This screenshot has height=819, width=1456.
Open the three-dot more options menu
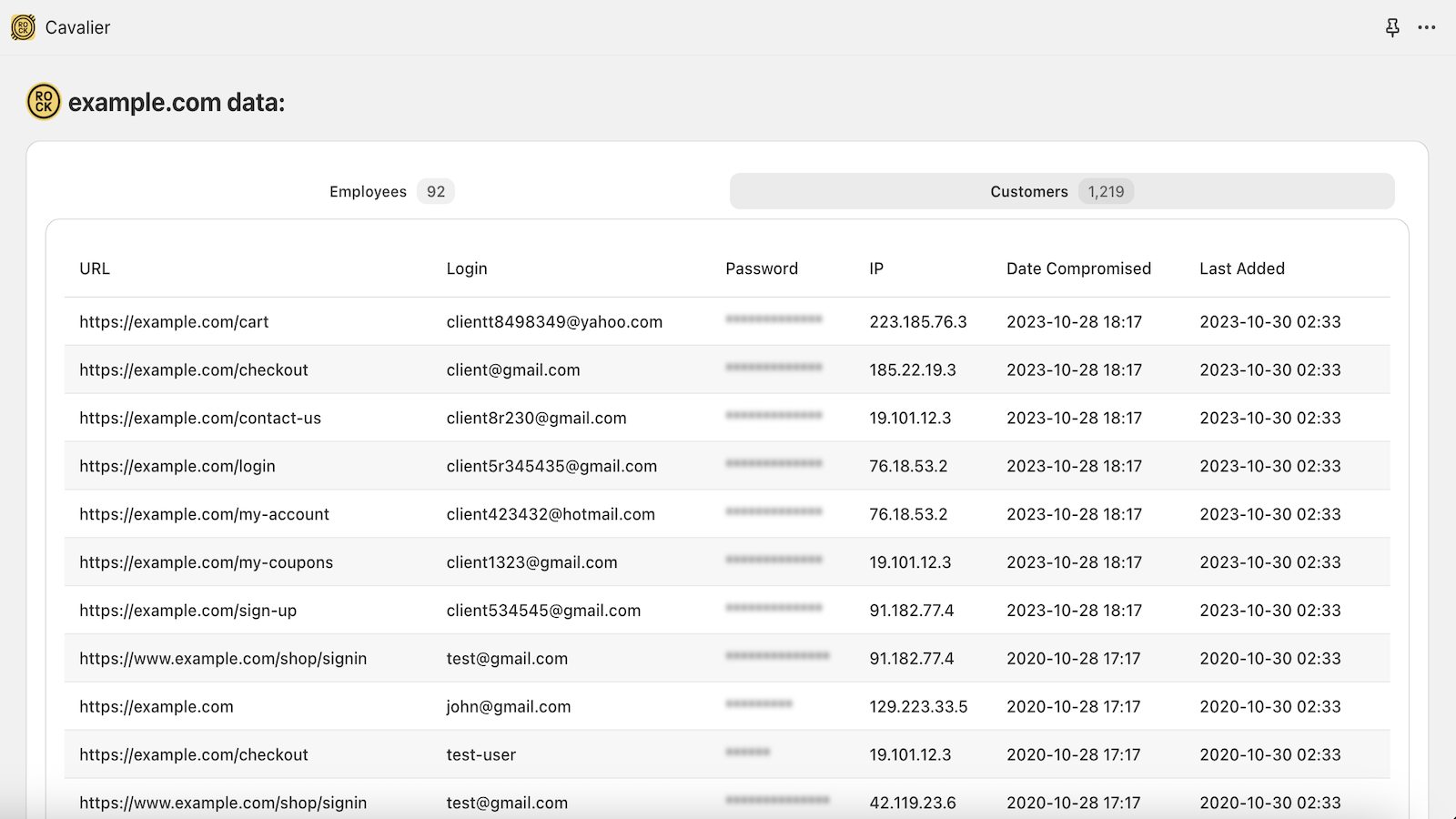(x=1426, y=27)
